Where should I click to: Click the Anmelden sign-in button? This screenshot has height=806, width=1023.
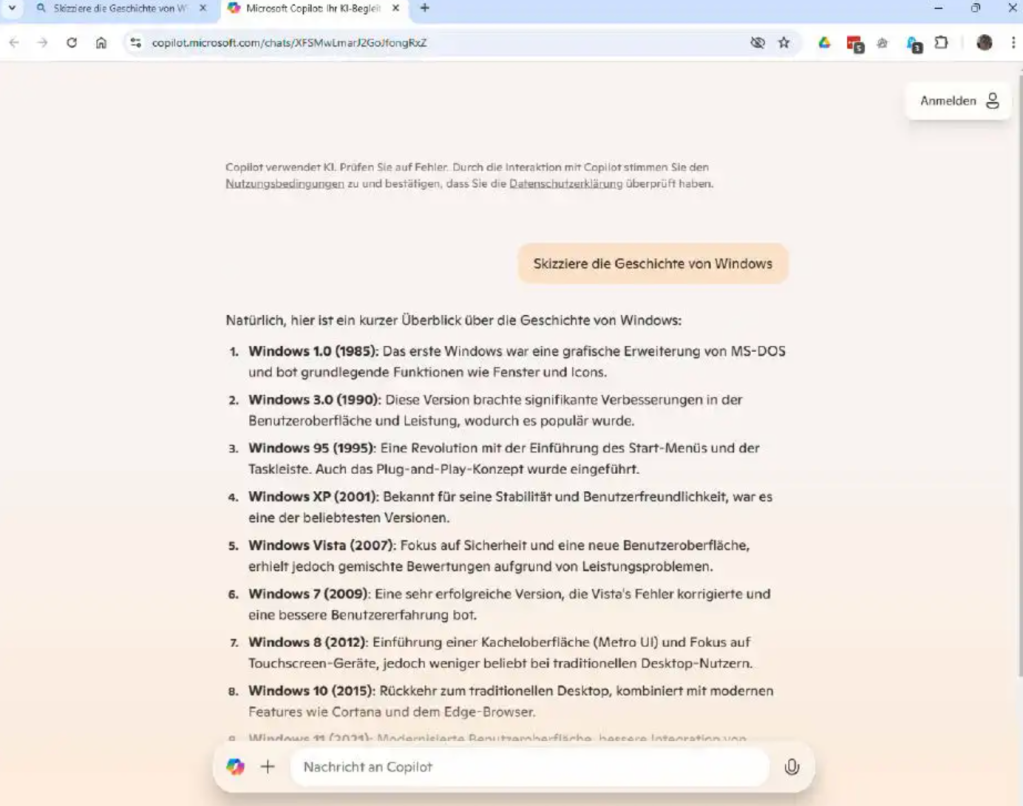tap(958, 101)
